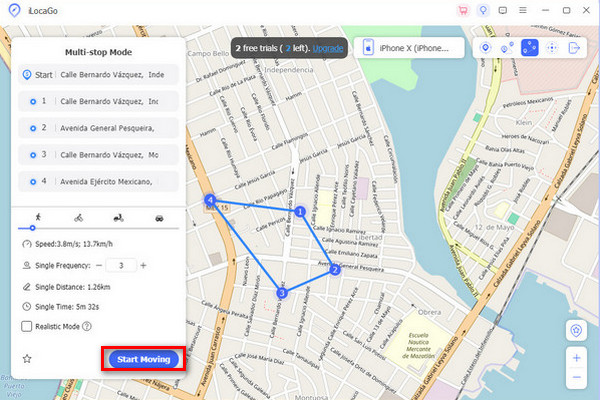This screenshot has height=400, width=600.
Task: Select the teleport mode icon
Action: (486, 48)
